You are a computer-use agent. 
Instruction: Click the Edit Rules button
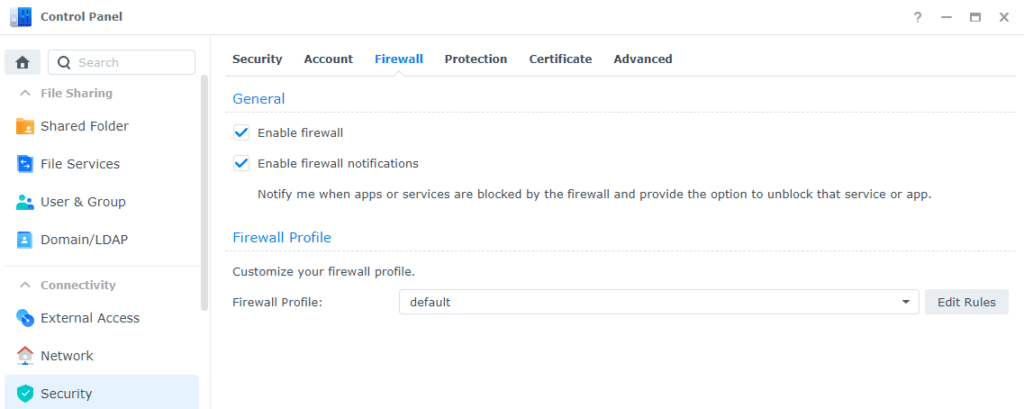pos(966,302)
